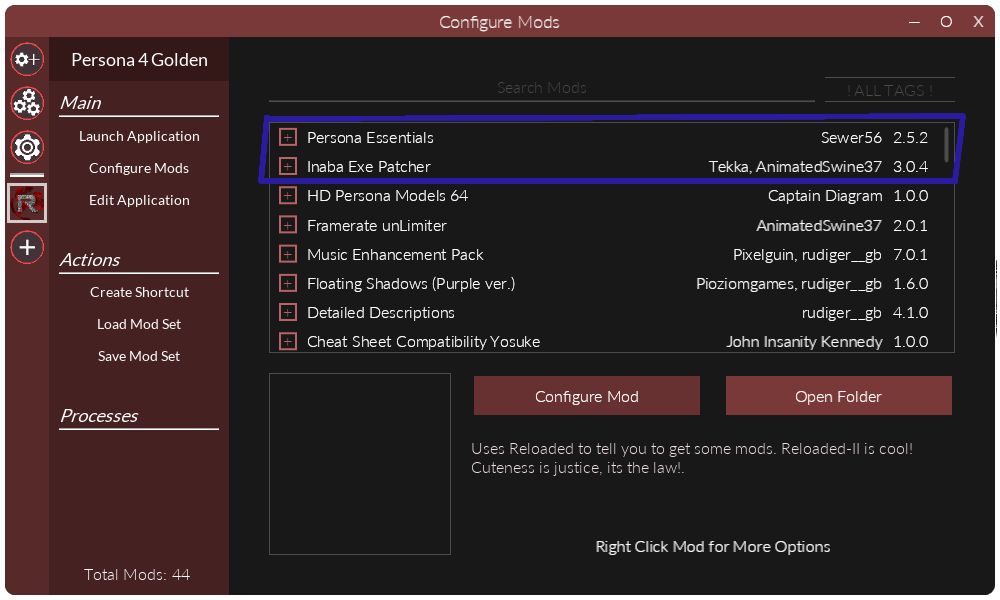The image size is (1000, 600).
Task: Choose Create Shortcut under Actions
Action: (139, 292)
